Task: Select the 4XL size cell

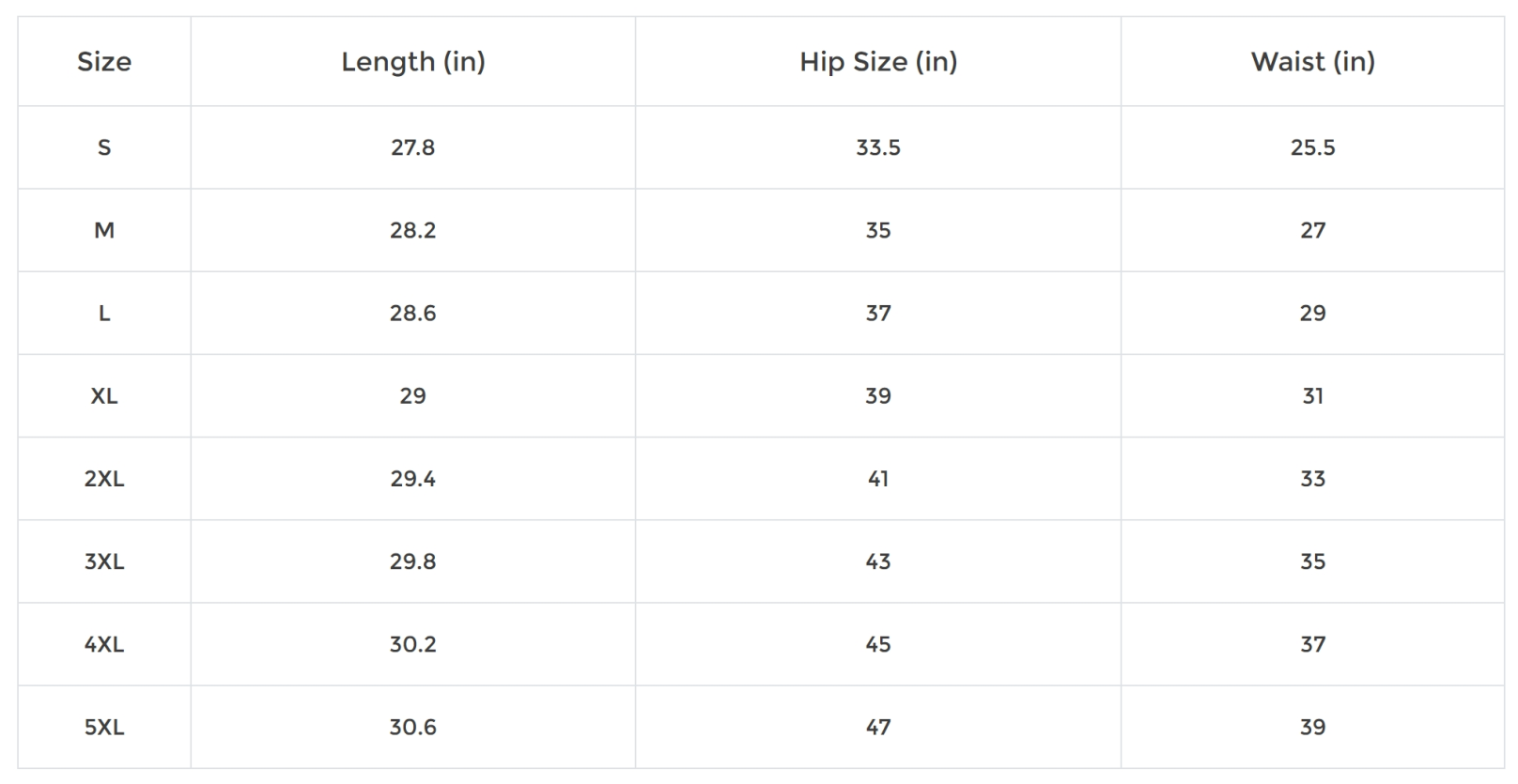Action: tap(104, 644)
